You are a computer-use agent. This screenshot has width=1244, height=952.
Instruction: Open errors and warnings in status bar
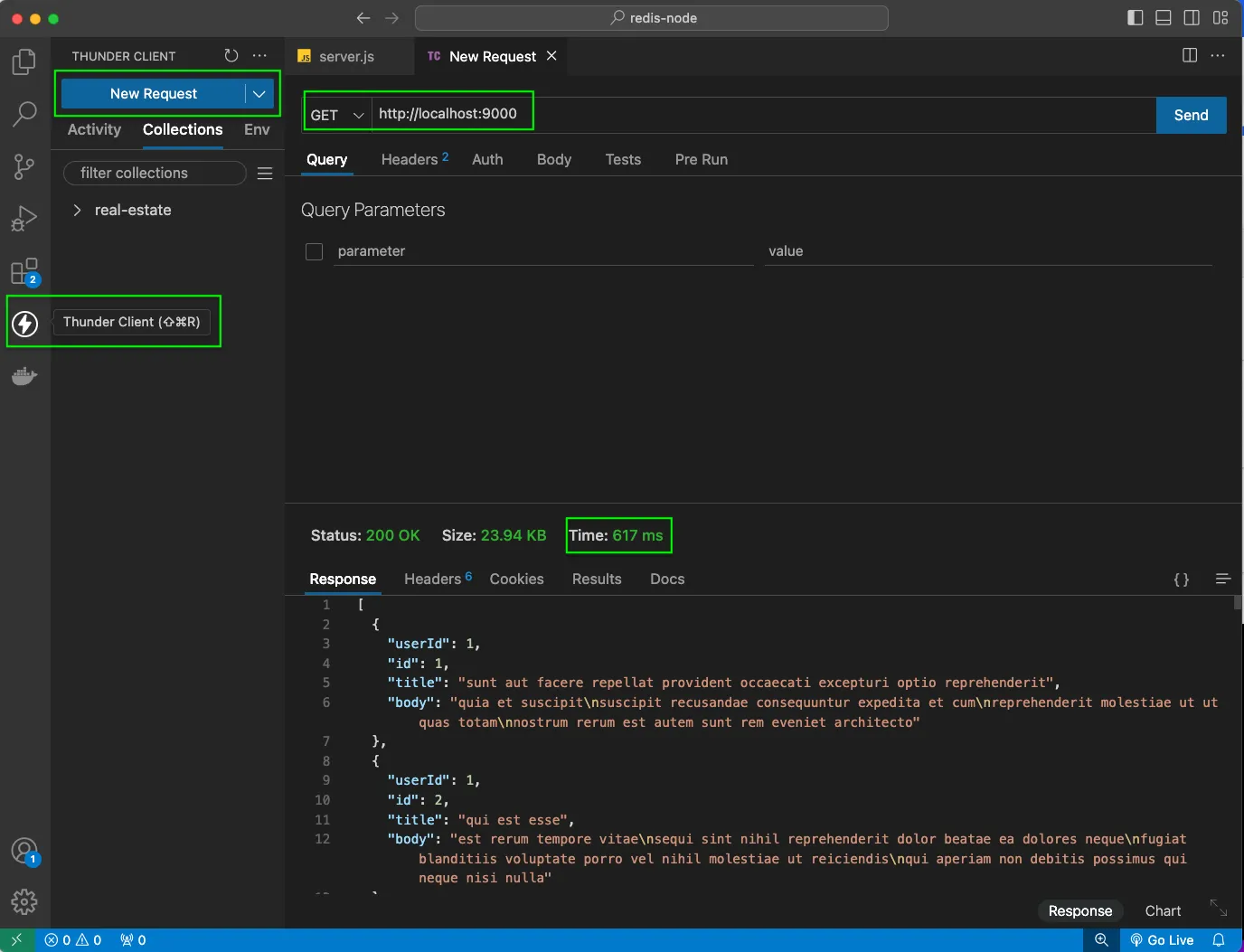point(73,940)
